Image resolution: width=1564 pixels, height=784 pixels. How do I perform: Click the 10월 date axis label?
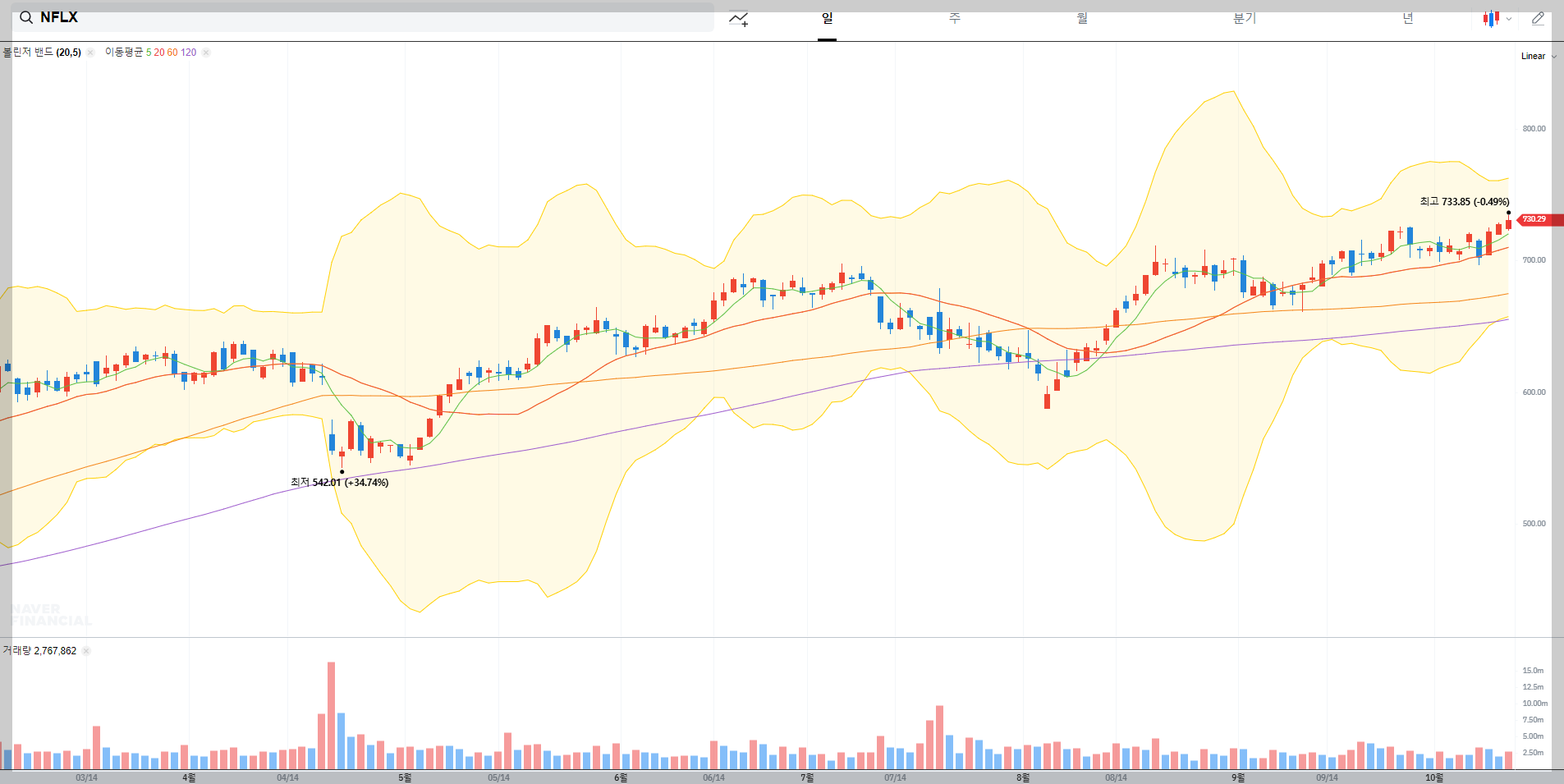click(x=1433, y=777)
